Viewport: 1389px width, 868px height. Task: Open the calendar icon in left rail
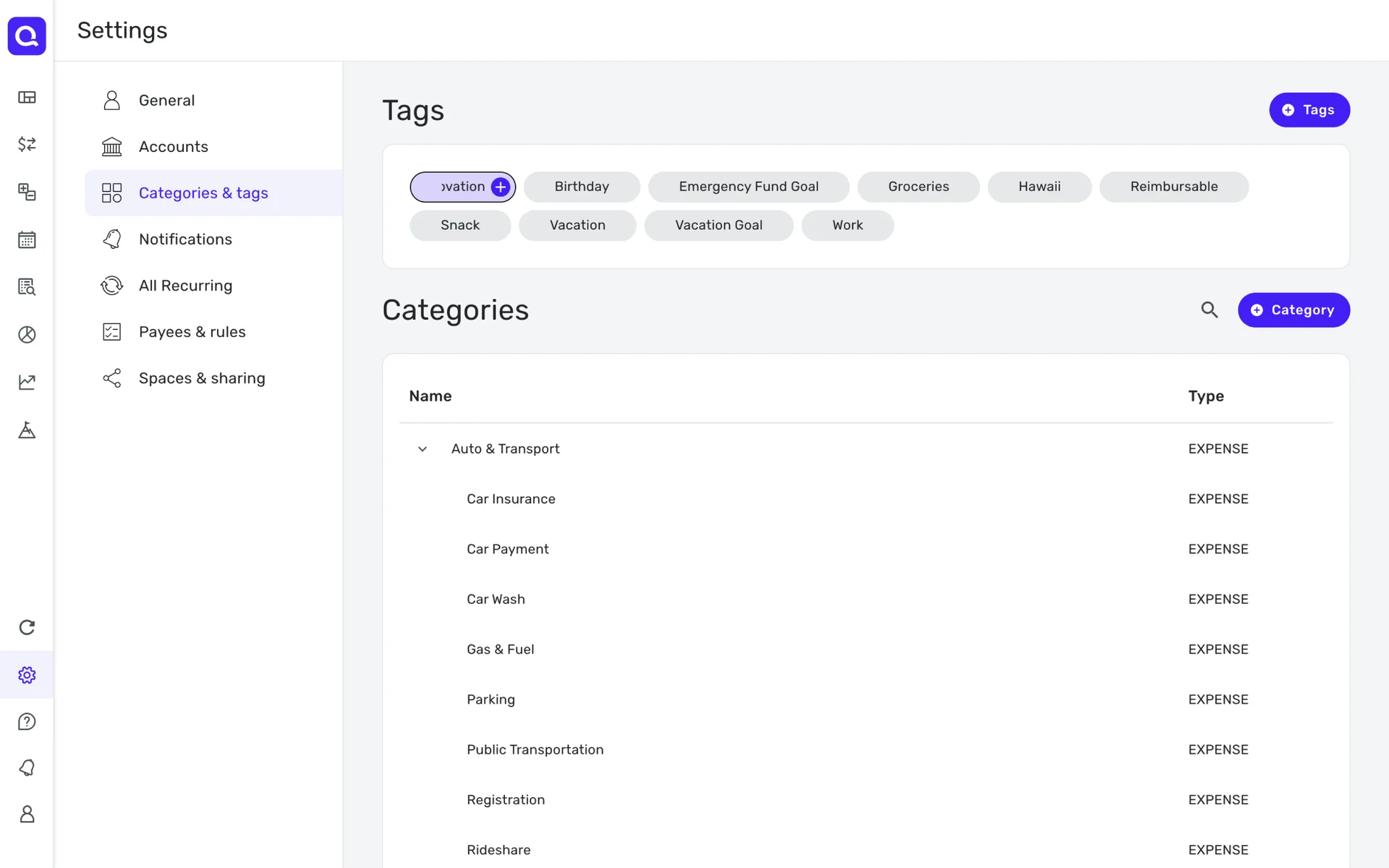[x=27, y=239]
